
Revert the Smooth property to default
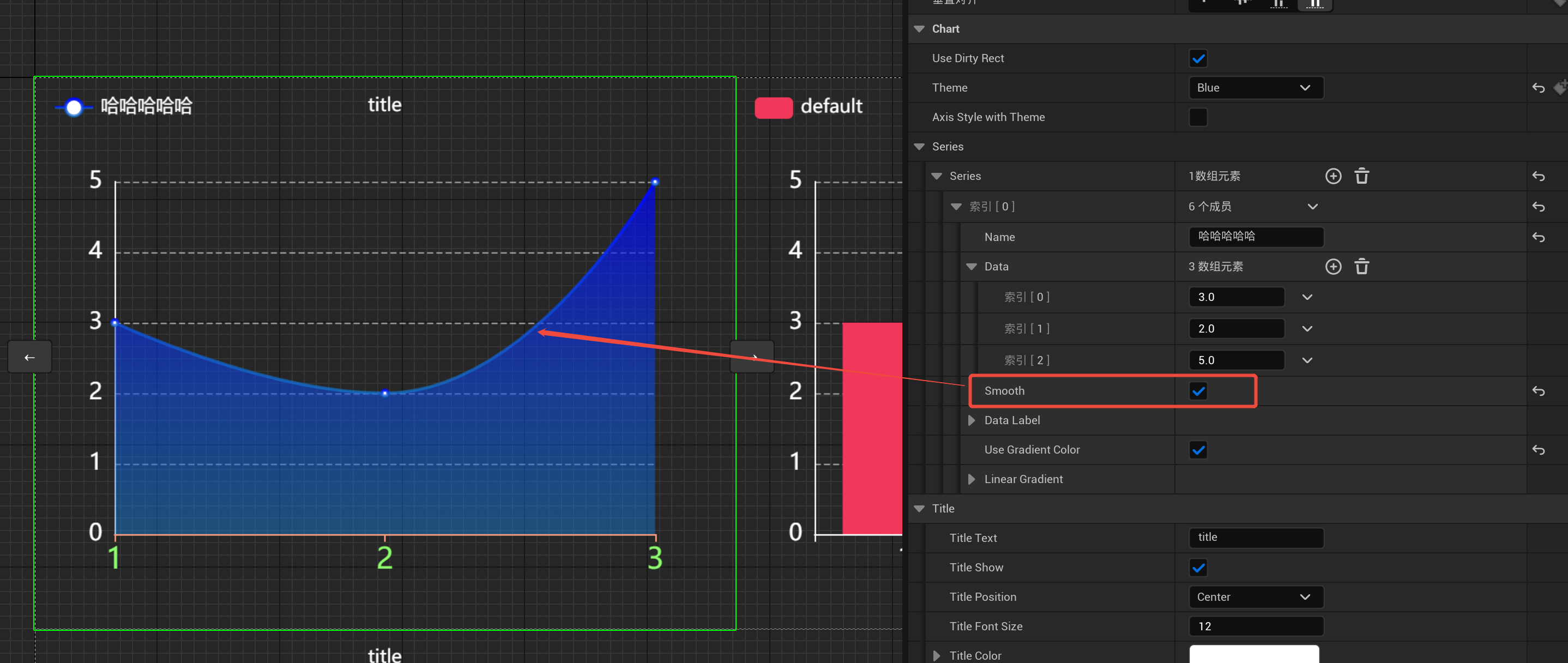(1539, 391)
